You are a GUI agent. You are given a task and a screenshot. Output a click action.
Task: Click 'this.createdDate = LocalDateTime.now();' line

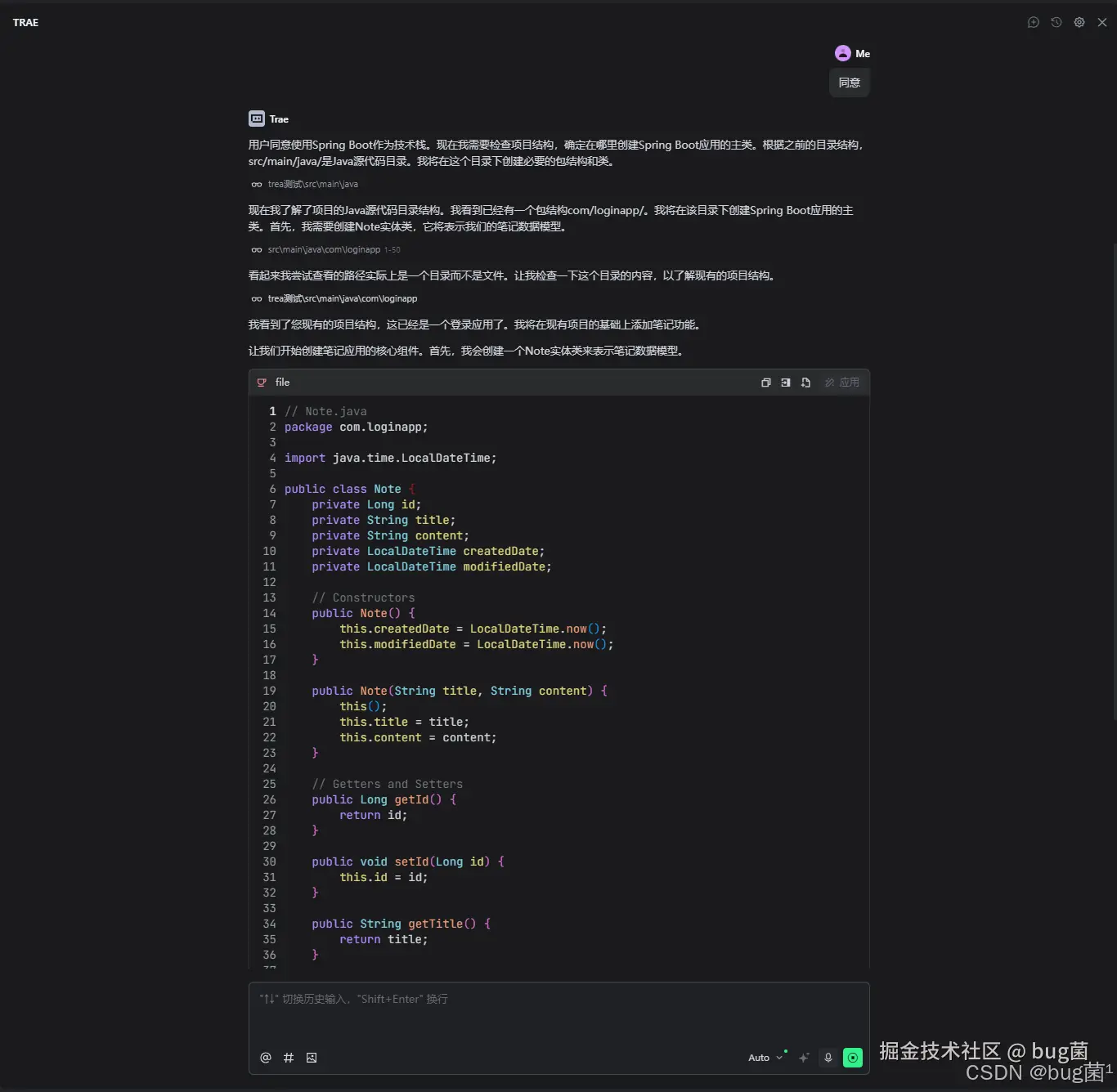473,629
